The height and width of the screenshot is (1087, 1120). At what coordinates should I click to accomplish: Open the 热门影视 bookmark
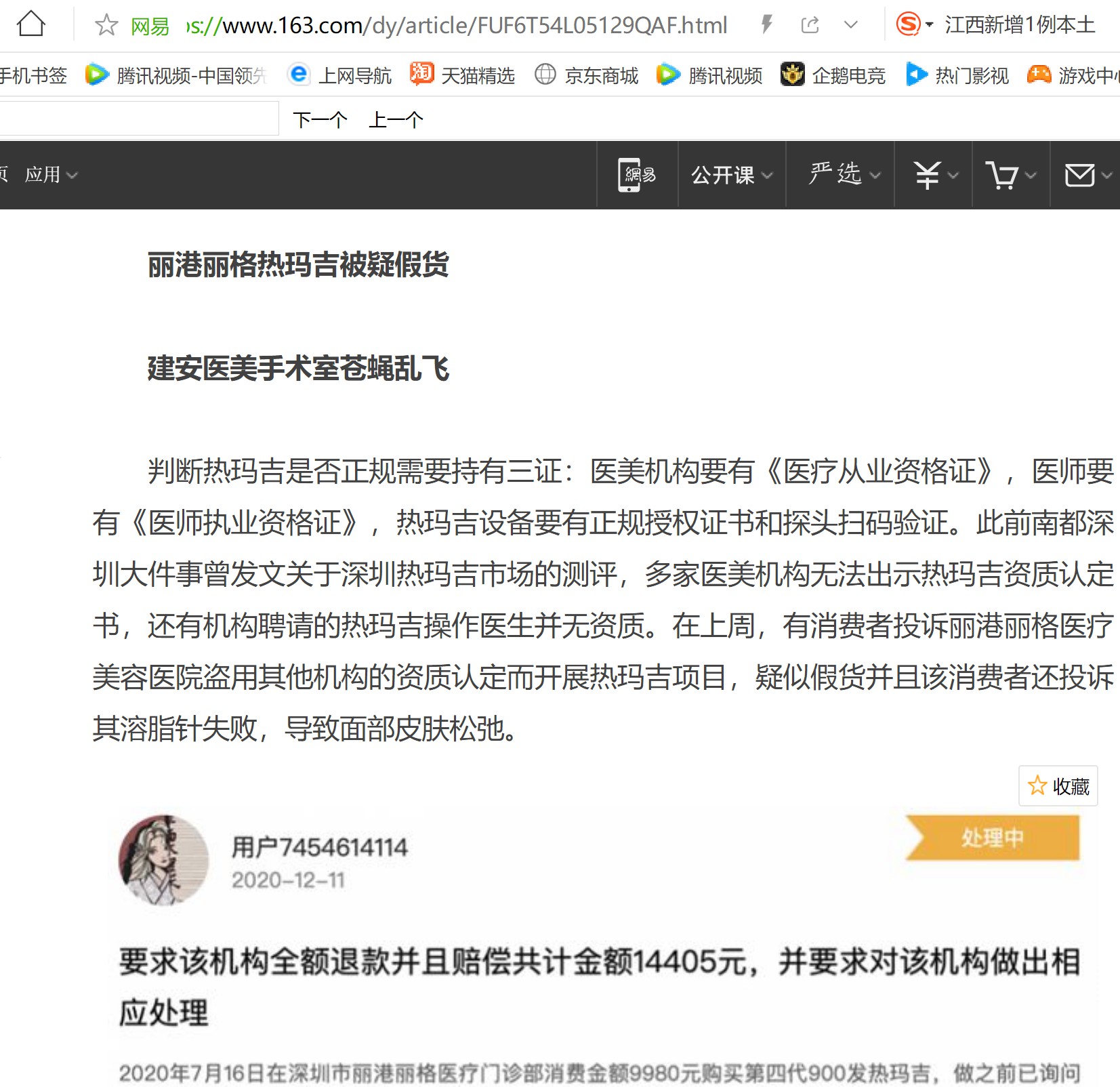[x=957, y=75]
